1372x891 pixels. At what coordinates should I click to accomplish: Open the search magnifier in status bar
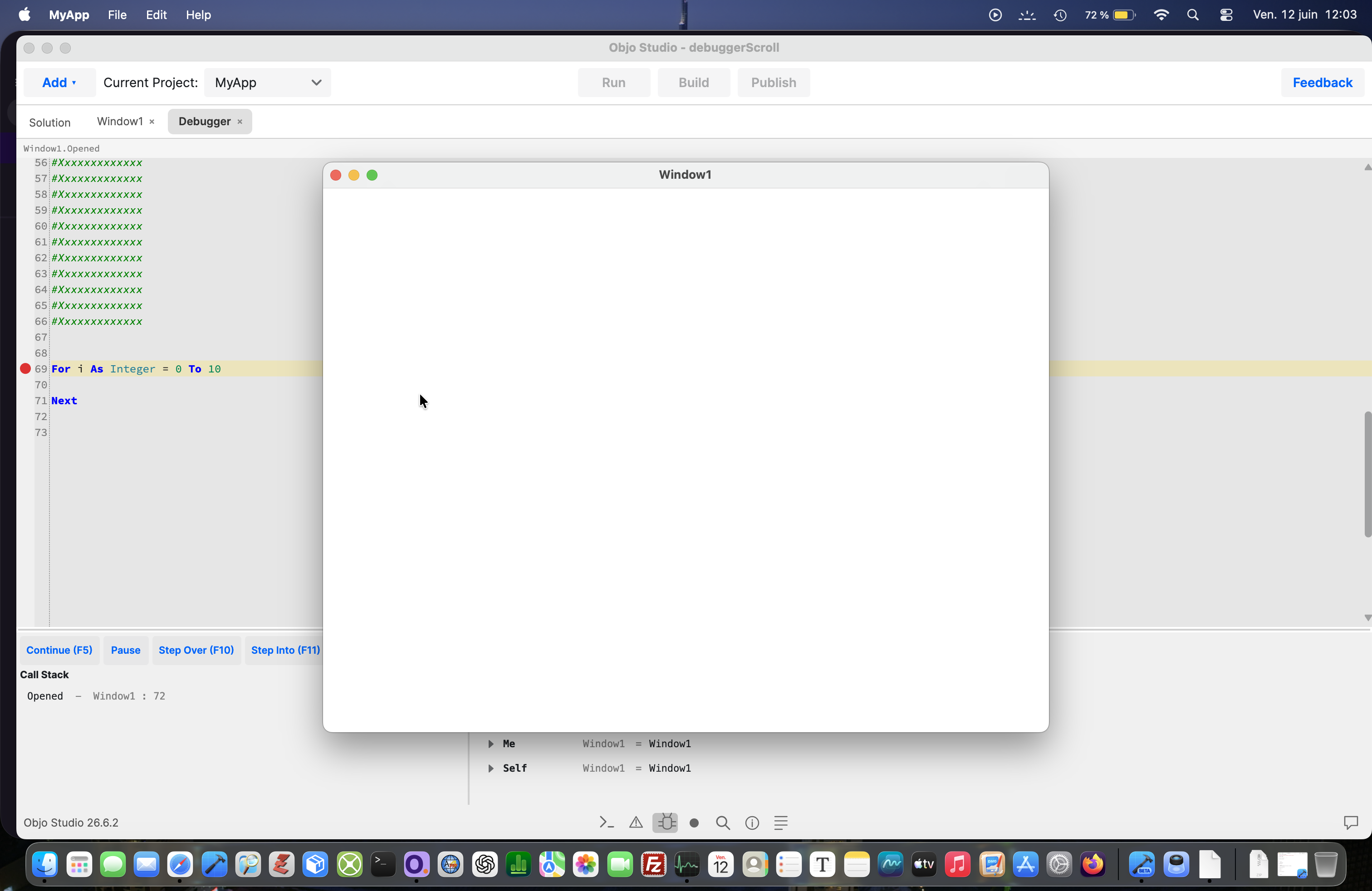point(723,823)
